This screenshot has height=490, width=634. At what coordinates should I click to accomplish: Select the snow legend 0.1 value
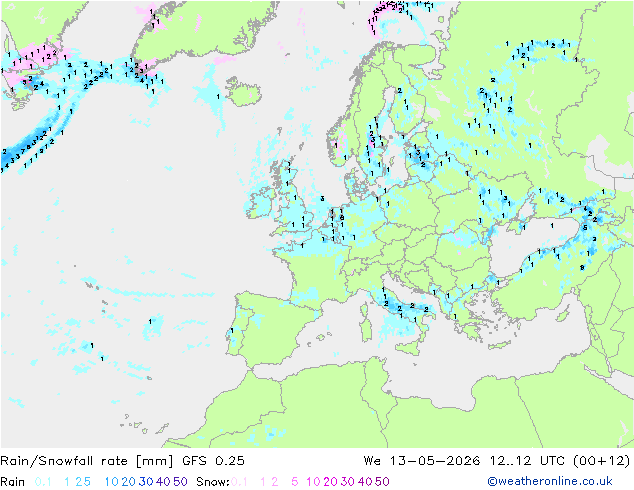tap(239, 482)
